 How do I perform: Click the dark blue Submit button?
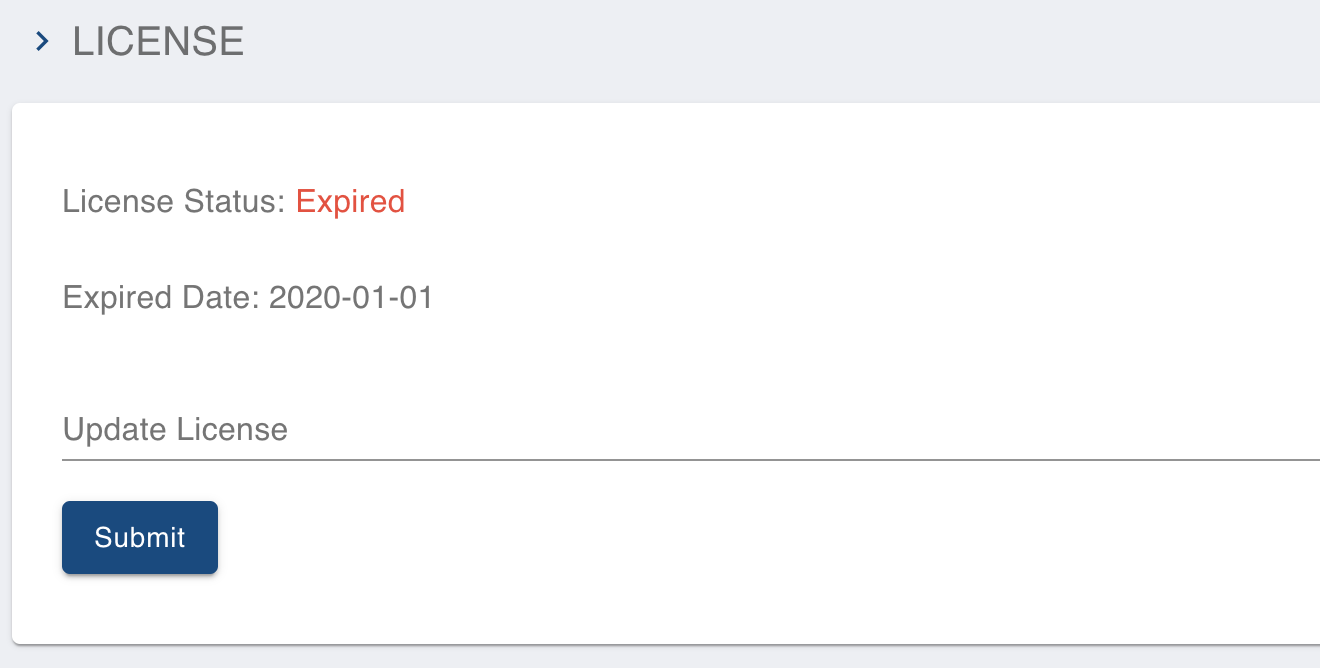pyautogui.click(x=140, y=538)
